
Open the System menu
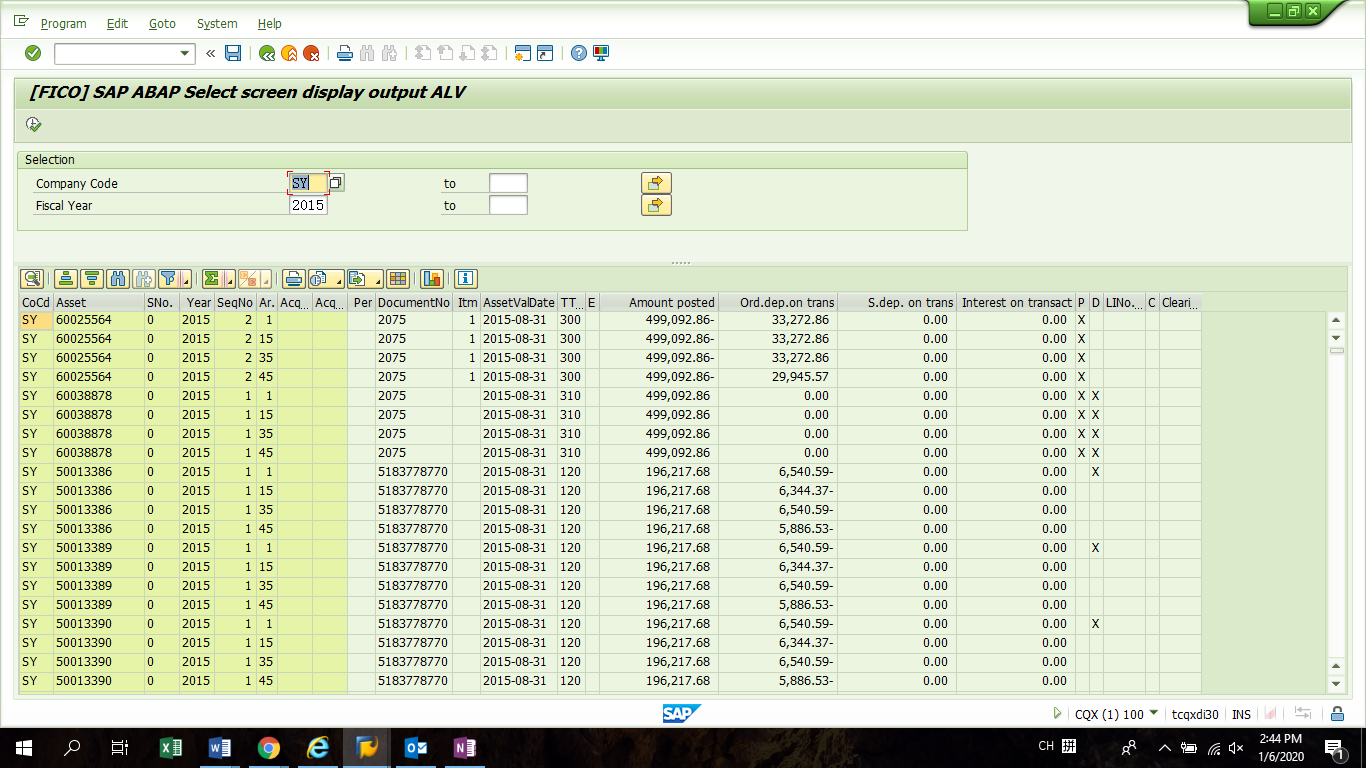216,23
